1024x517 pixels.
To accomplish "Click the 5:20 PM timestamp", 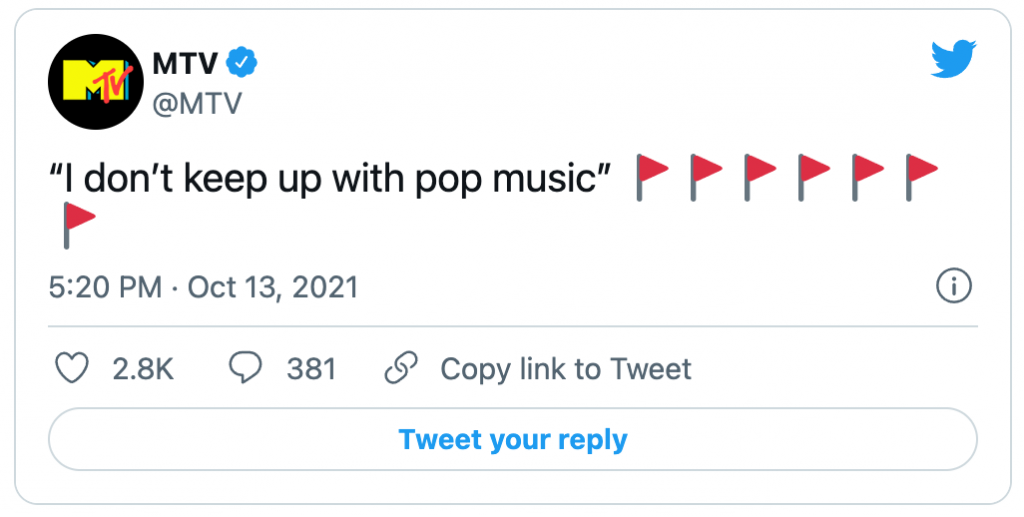I will pyautogui.click(x=105, y=287).
